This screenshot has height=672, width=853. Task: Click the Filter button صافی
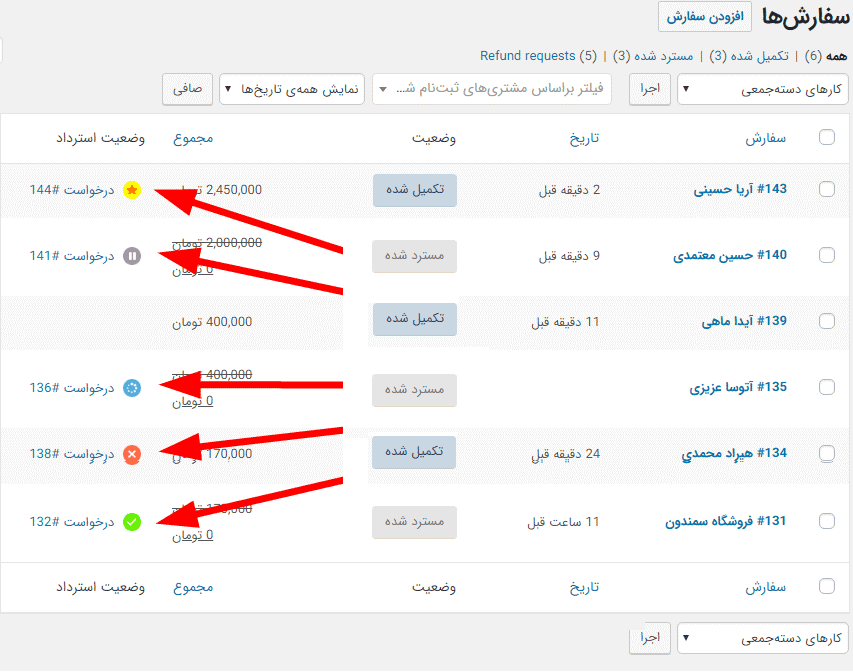click(187, 89)
